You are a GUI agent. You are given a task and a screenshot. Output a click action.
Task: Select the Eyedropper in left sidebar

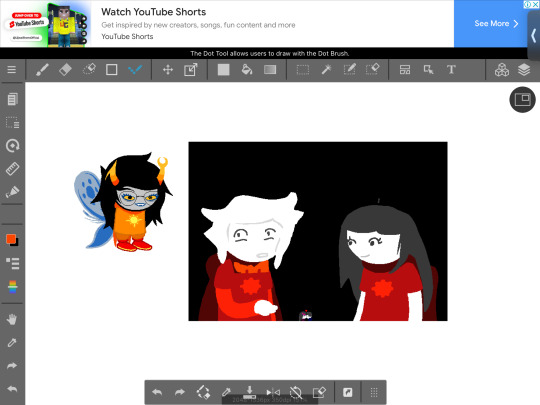[x=12, y=342]
